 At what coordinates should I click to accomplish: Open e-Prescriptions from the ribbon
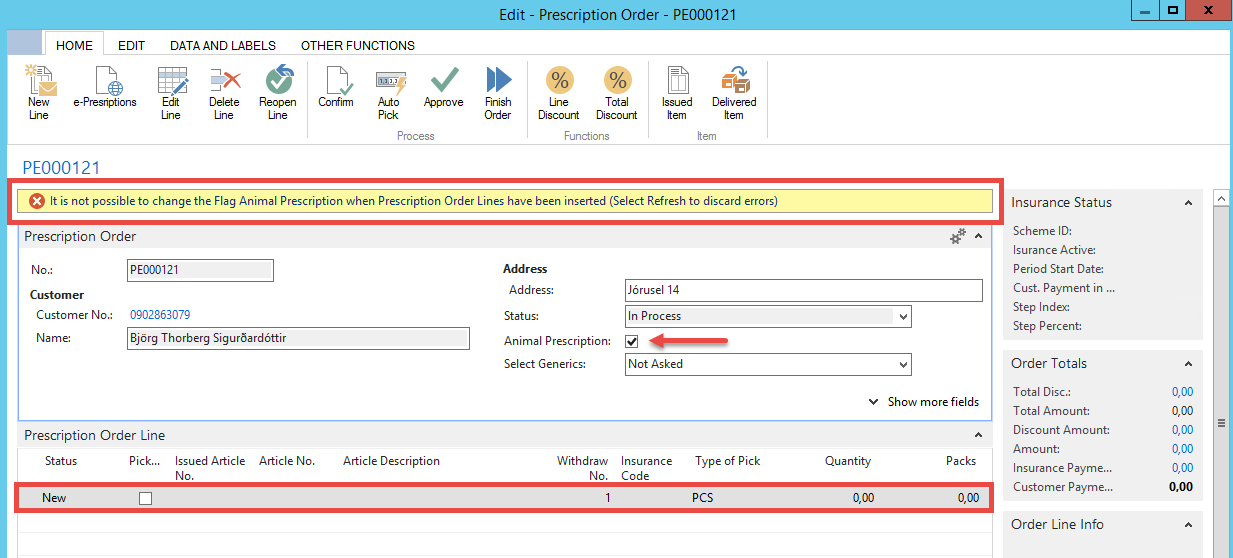click(x=105, y=82)
